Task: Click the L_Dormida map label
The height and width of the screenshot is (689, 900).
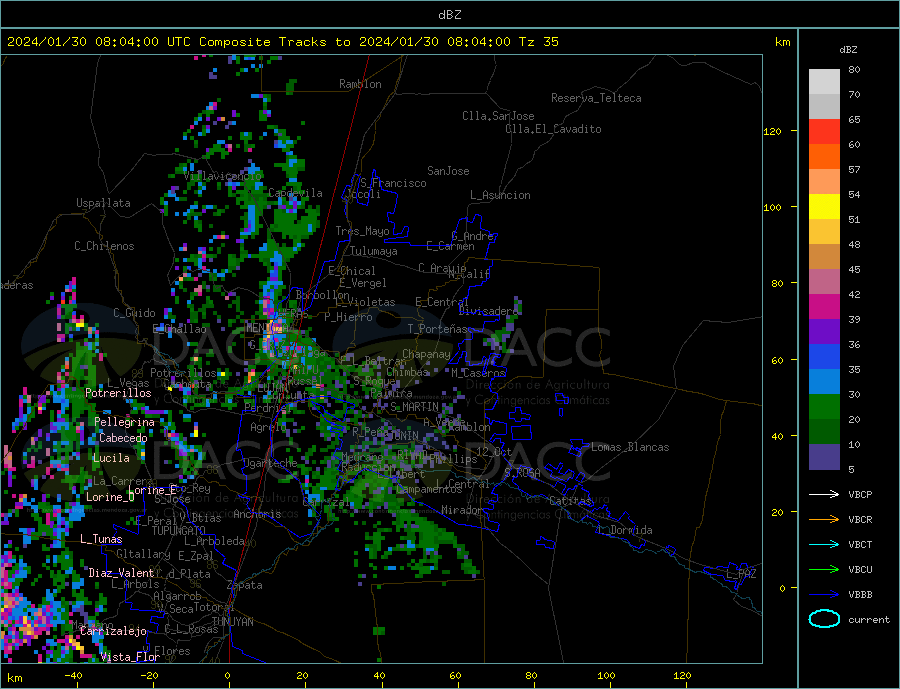Action: point(627,531)
